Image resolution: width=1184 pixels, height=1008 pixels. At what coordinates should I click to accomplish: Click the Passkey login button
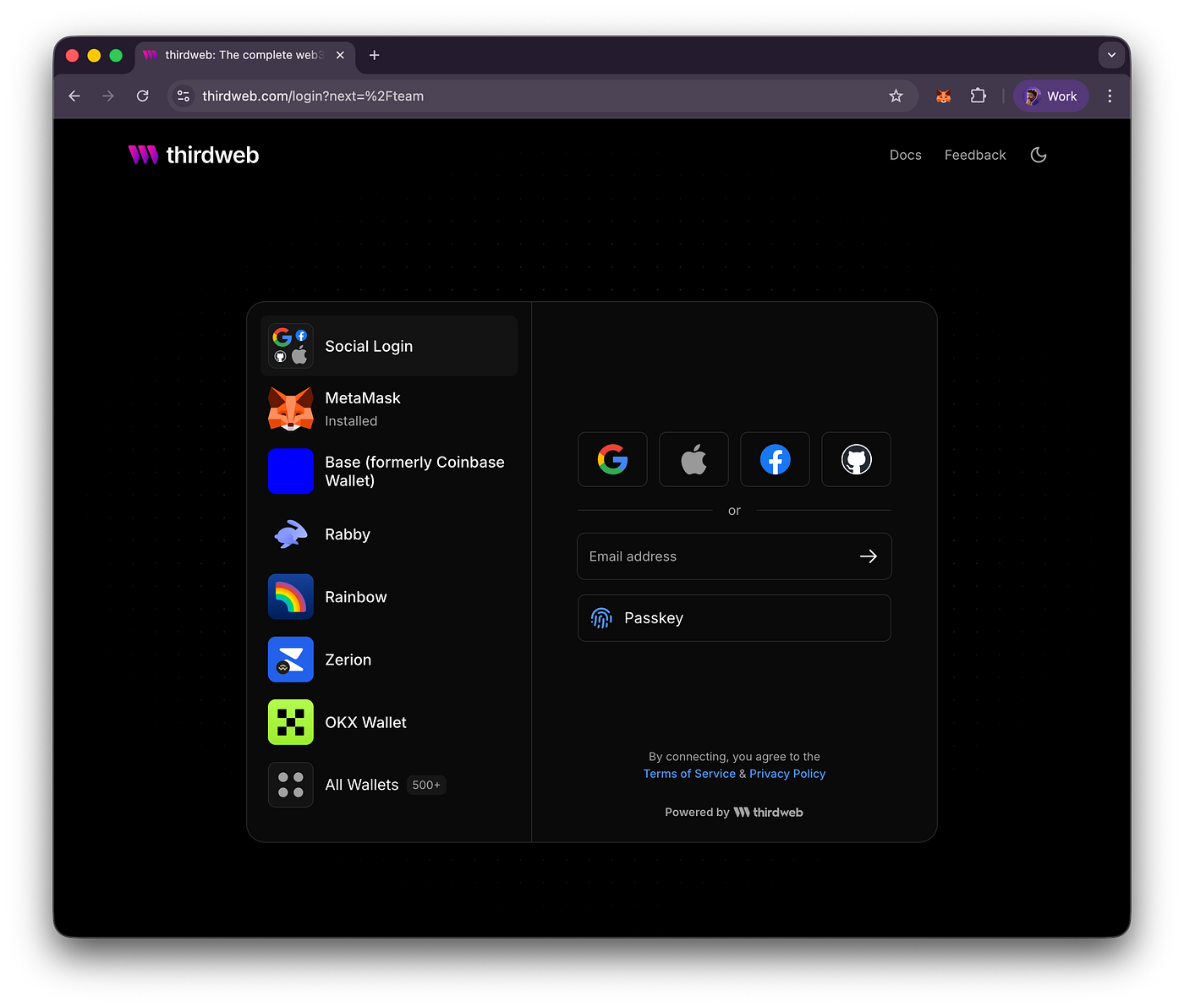pyautogui.click(x=734, y=618)
